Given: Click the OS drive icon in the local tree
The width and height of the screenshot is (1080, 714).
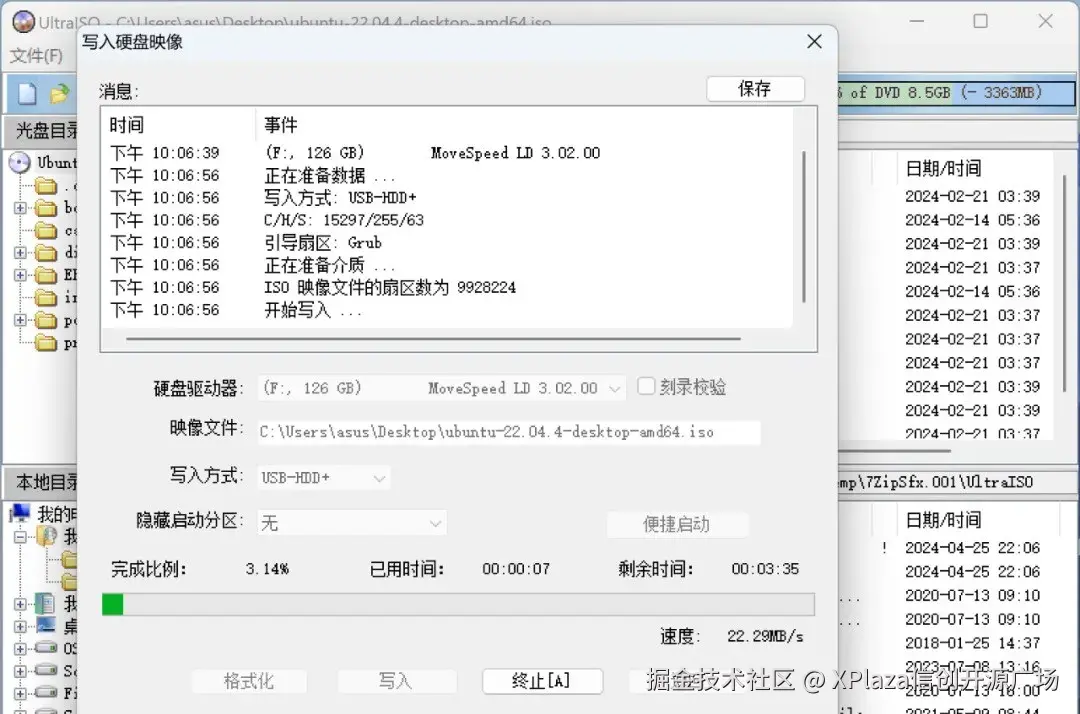Looking at the screenshot, I should 45,646.
